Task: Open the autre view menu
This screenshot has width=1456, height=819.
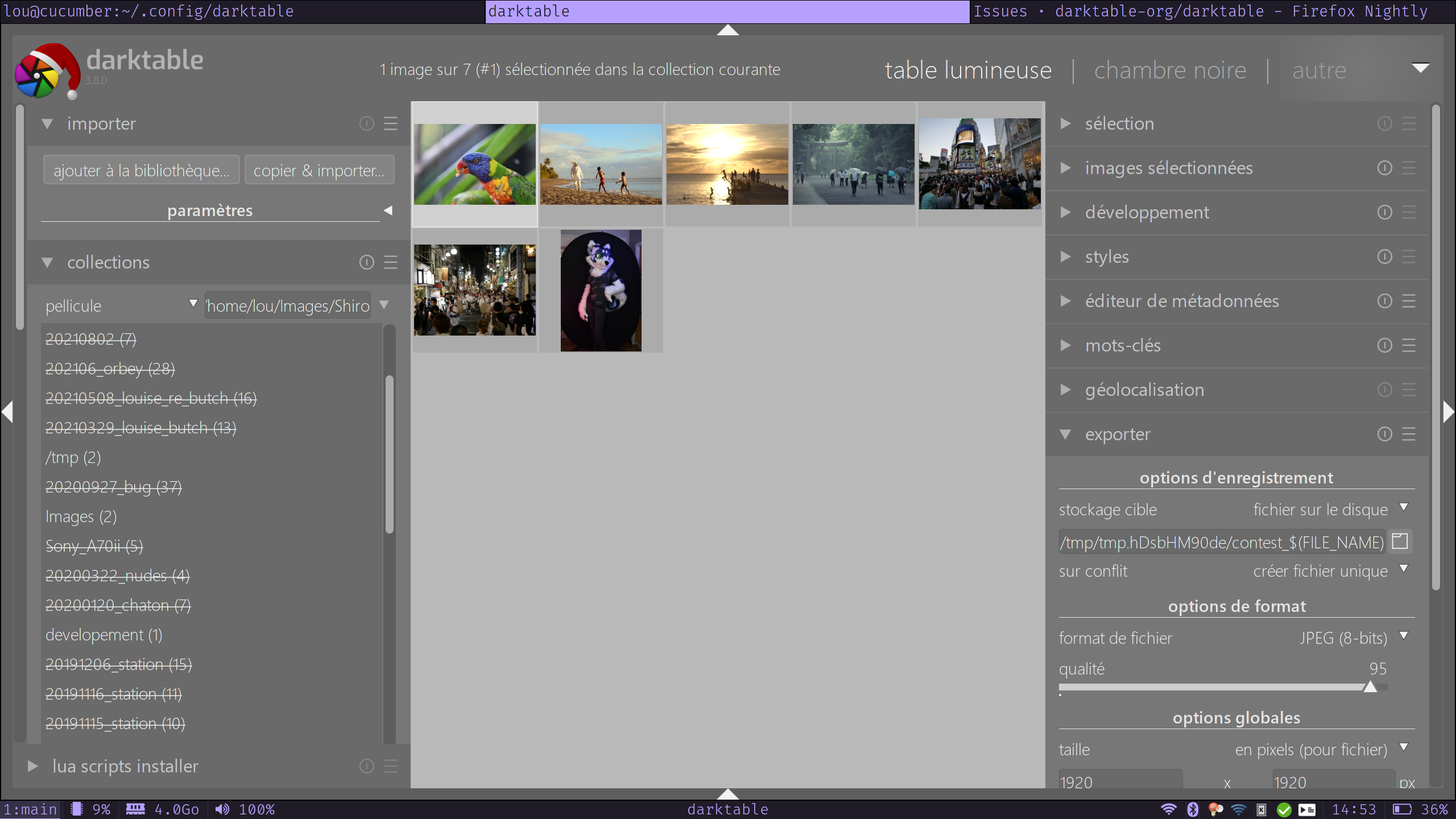Action: (x=1420, y=68)
